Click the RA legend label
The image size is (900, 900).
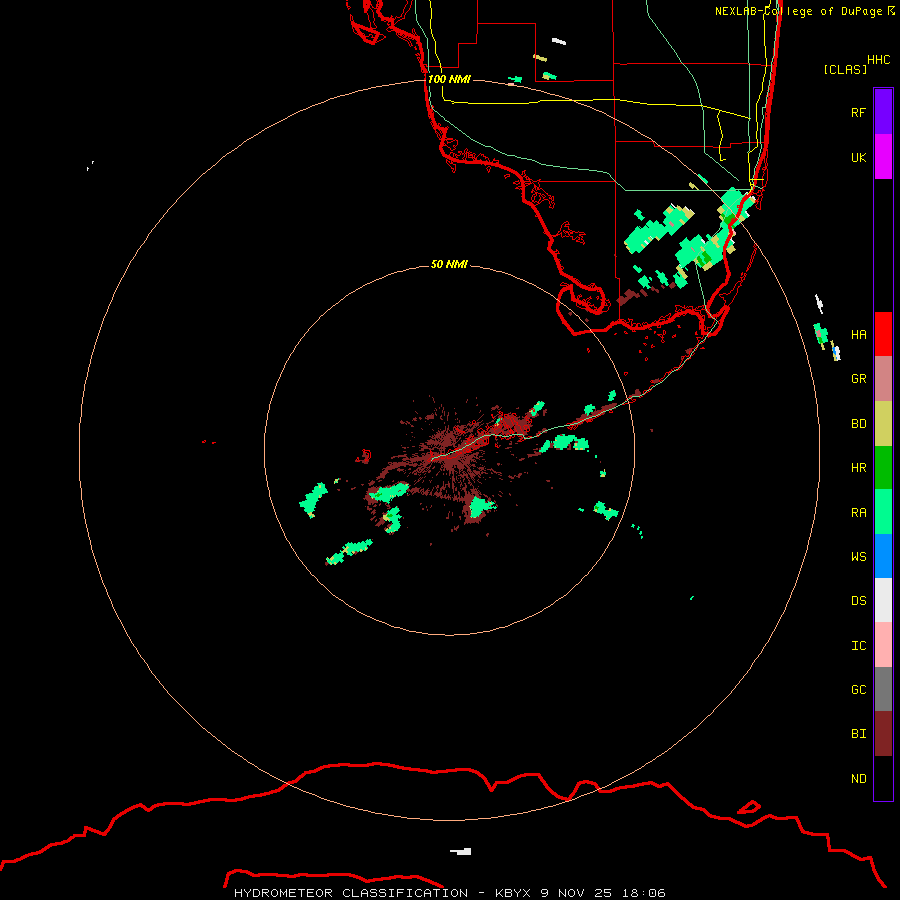click(x=858, y=513)
